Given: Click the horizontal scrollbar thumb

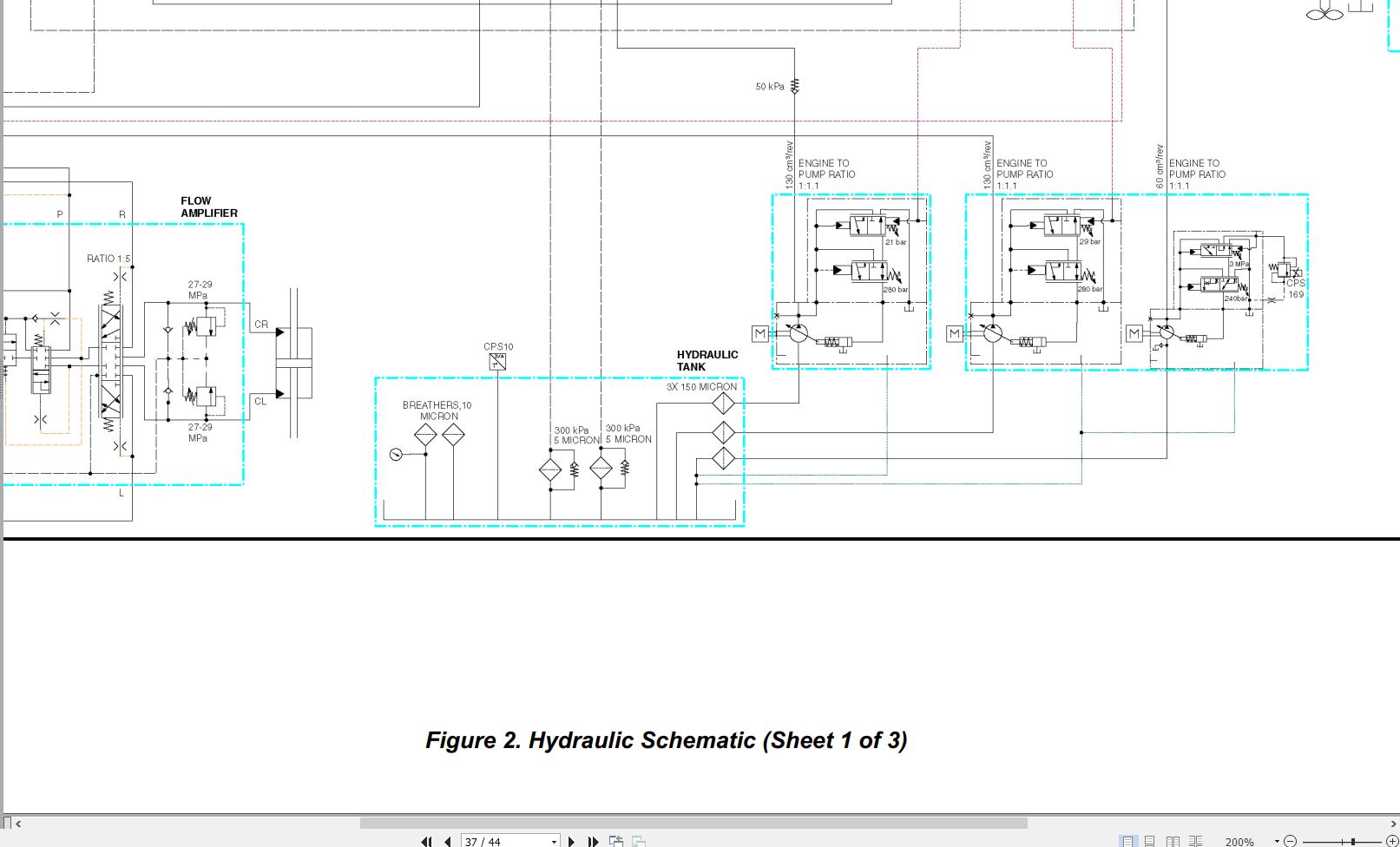Looking at the screenshot, I should [693, 823].
